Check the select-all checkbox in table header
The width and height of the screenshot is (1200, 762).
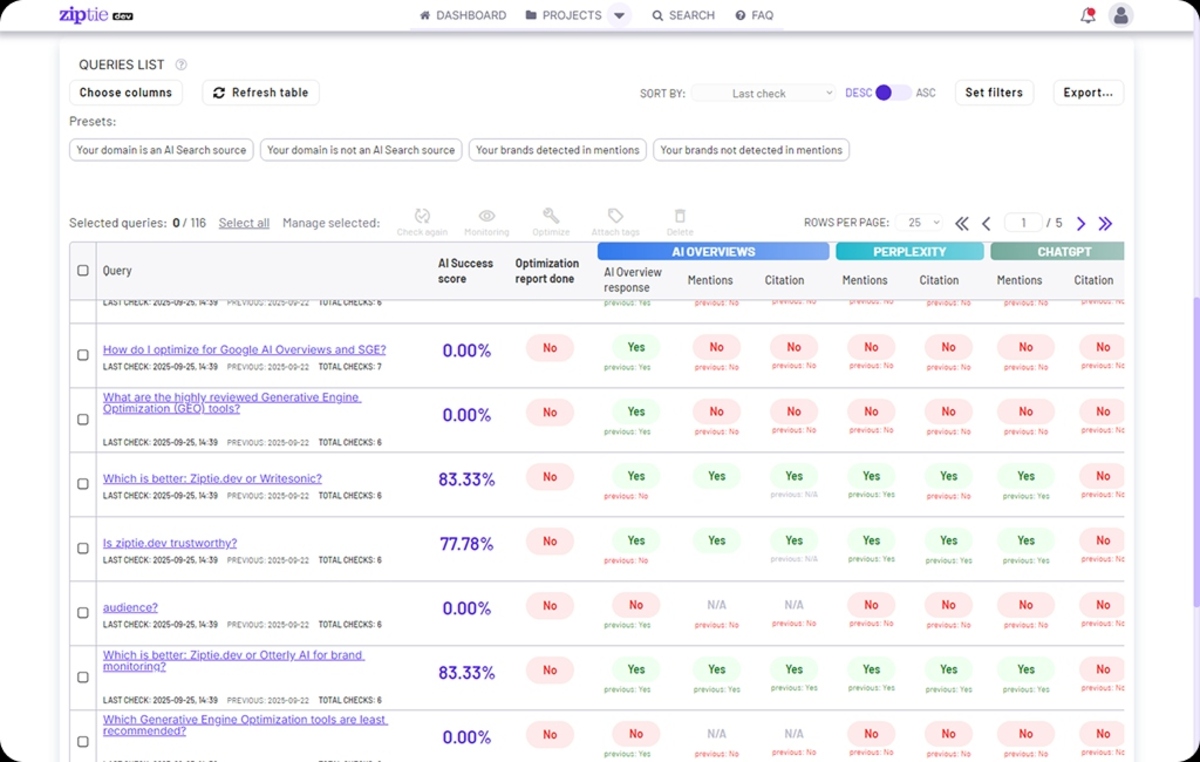point(83,270)
